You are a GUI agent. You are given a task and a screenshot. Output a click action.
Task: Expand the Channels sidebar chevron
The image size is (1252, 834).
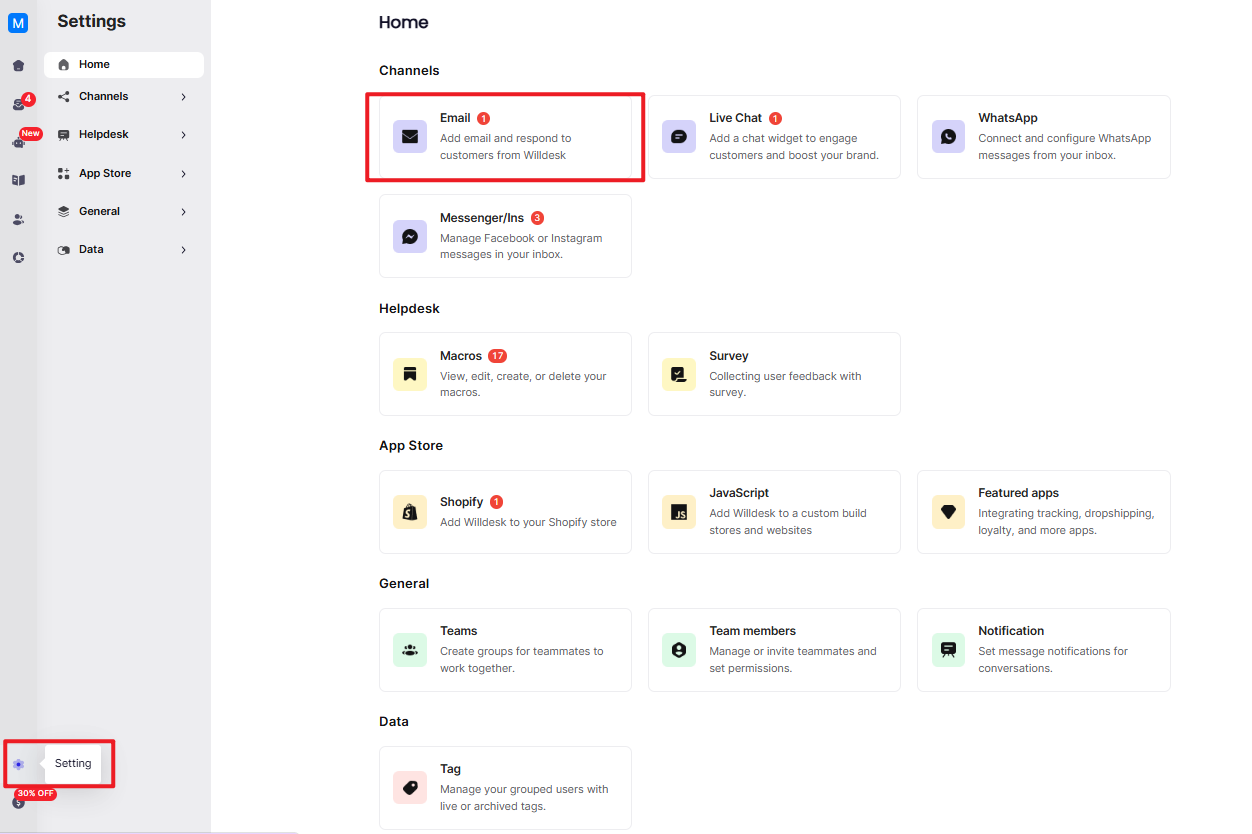(x=184, y=97)
